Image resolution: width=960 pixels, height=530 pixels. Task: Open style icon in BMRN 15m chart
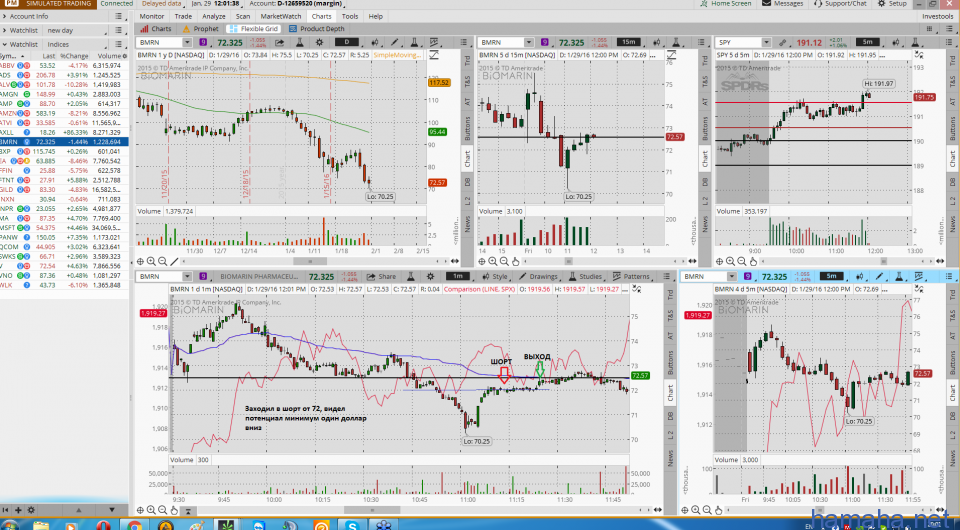coord(656,42)
